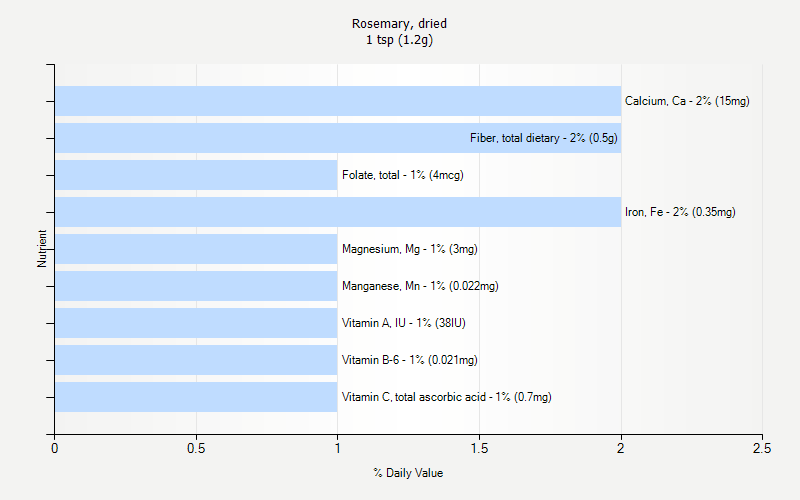The height and width of the screenshot is (500, 800).
Task: Select the "1 tsp (1.2g)" subtitle
Action: point(399,40)
